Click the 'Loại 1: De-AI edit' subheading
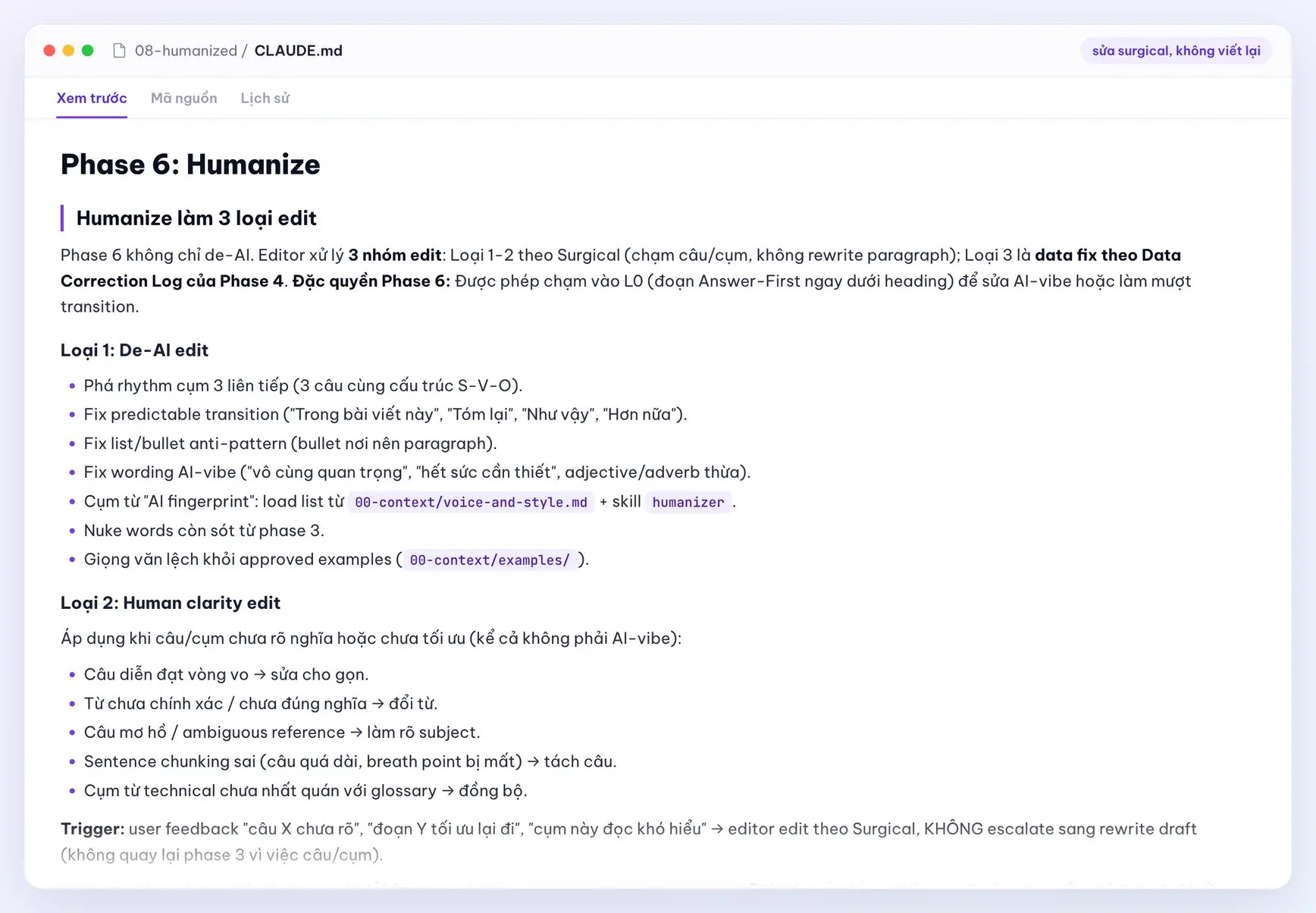The width and height of the screenshot is (1316, 913). [x=134, y=350]
